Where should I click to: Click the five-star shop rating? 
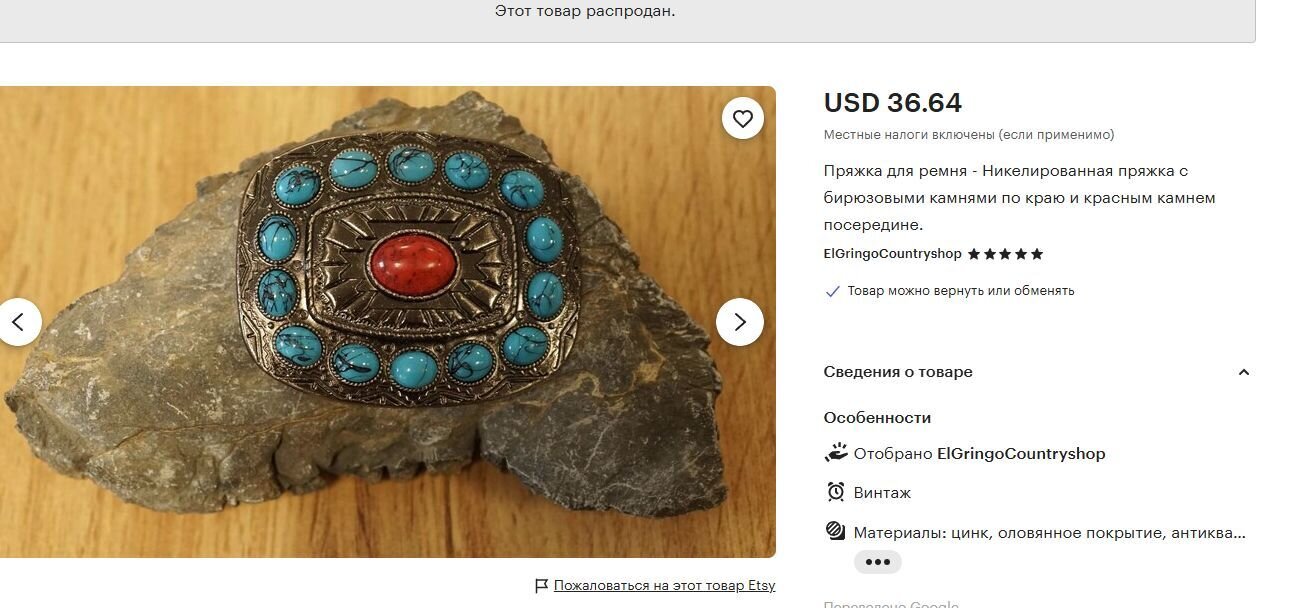1006,254
